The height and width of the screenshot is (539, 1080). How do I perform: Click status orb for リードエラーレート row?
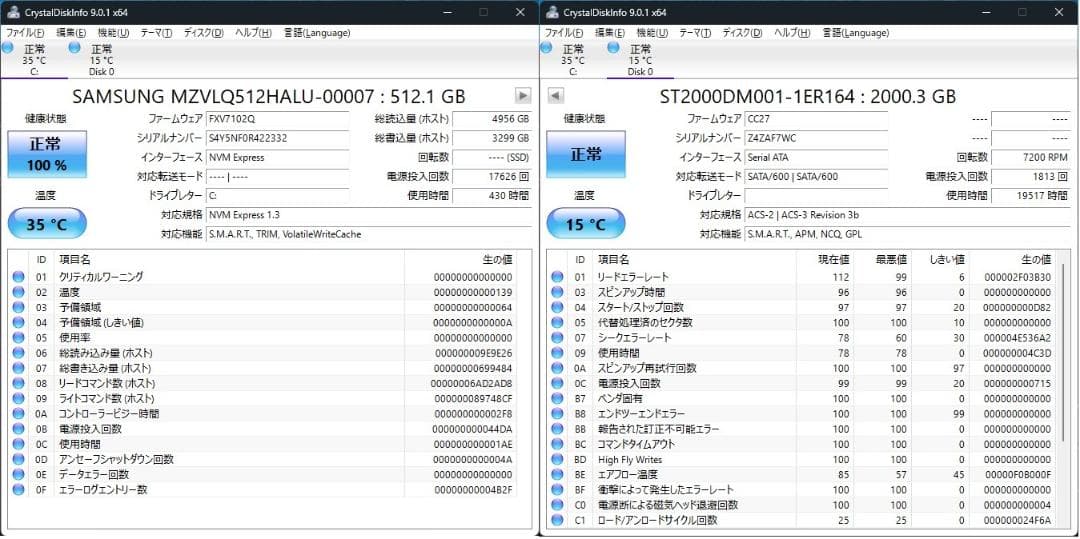(557, 277)
